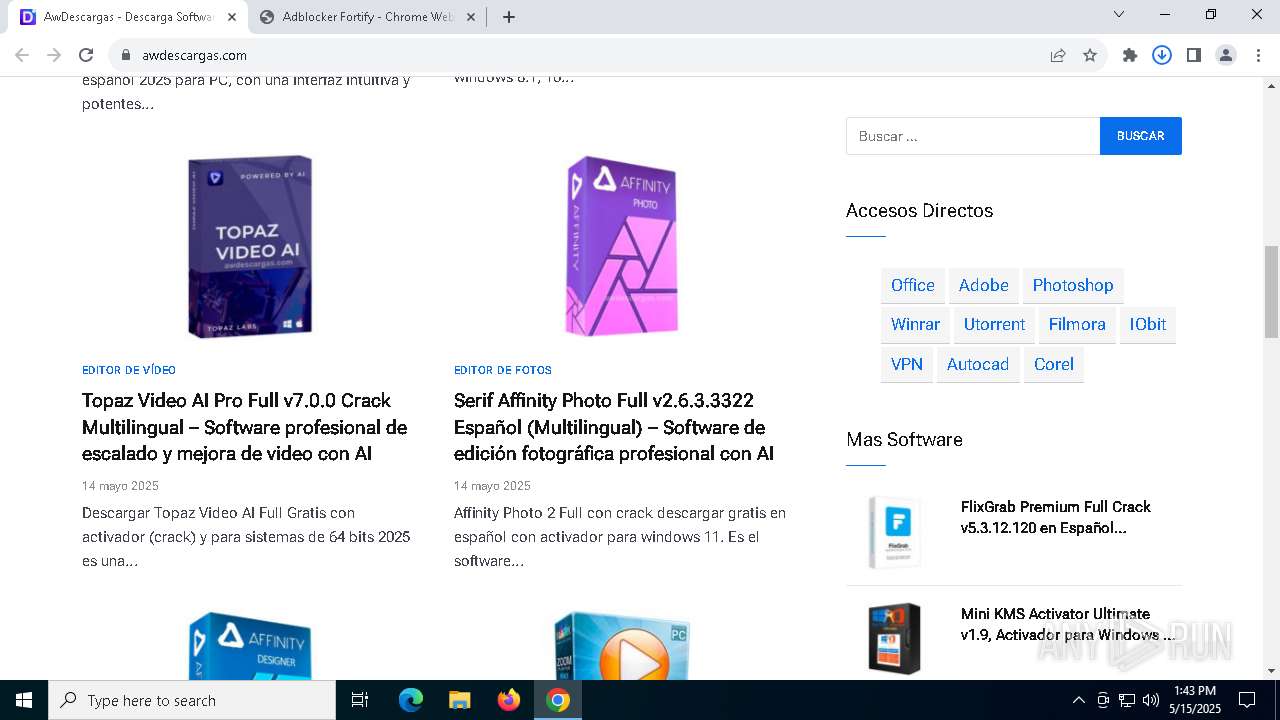
Task: Reload the awdescargas.com page
Action: (86, 55)
